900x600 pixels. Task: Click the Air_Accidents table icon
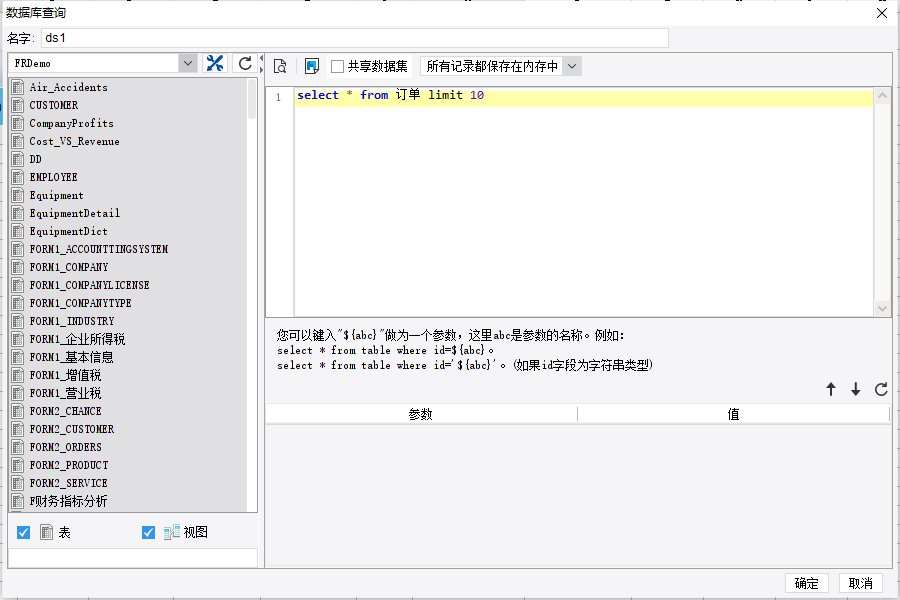coord(18,87)
